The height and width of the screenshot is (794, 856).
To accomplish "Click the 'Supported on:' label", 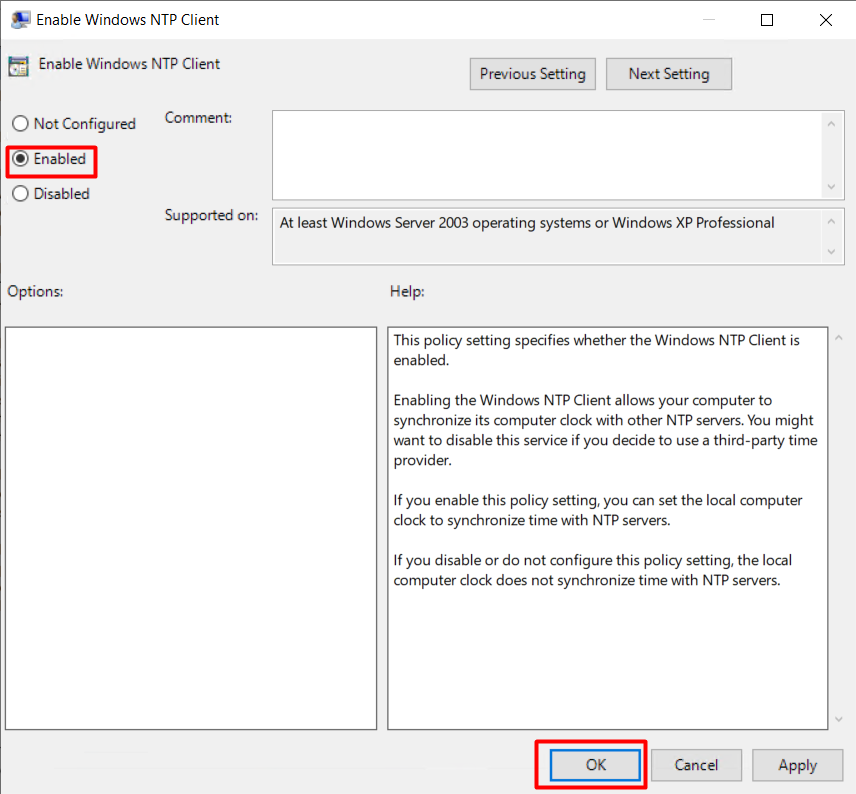I will tap(211, 215).
